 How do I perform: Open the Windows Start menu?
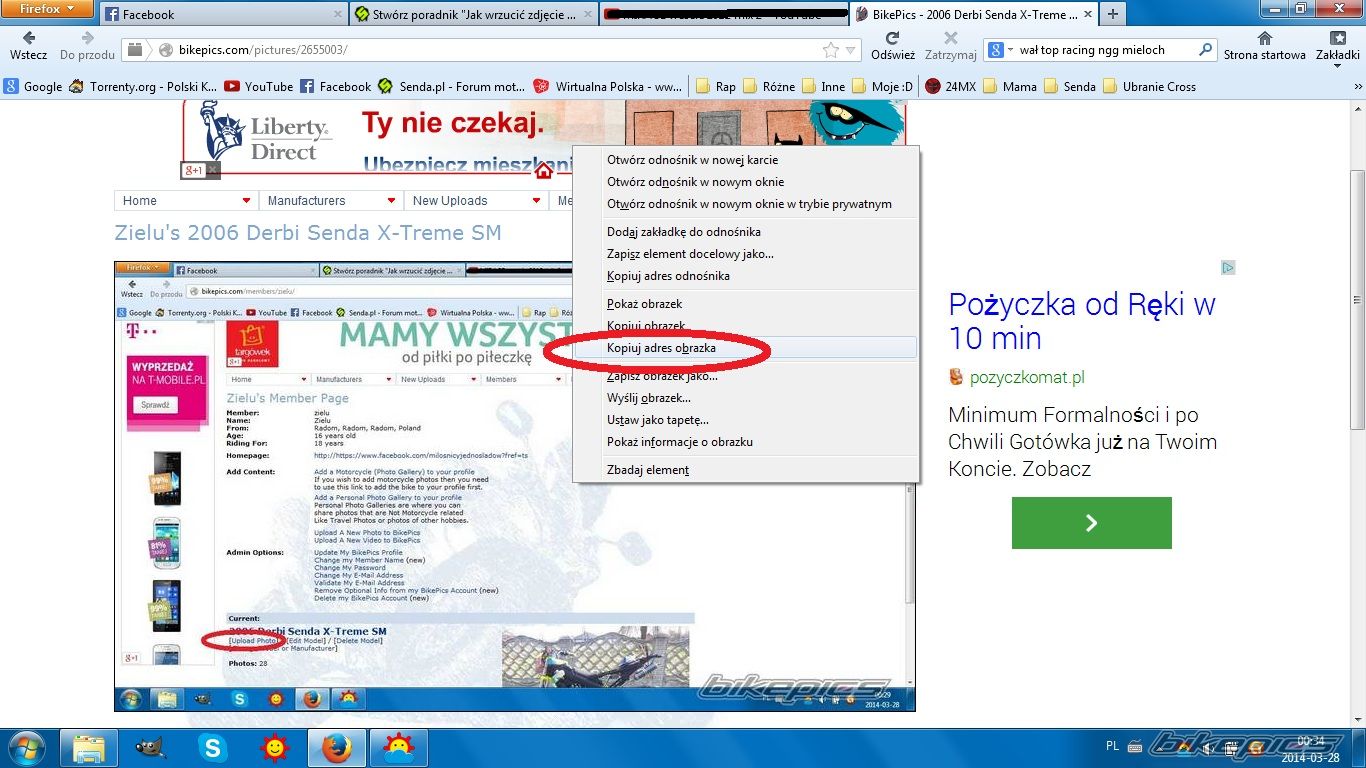click(x=25, y=748)
